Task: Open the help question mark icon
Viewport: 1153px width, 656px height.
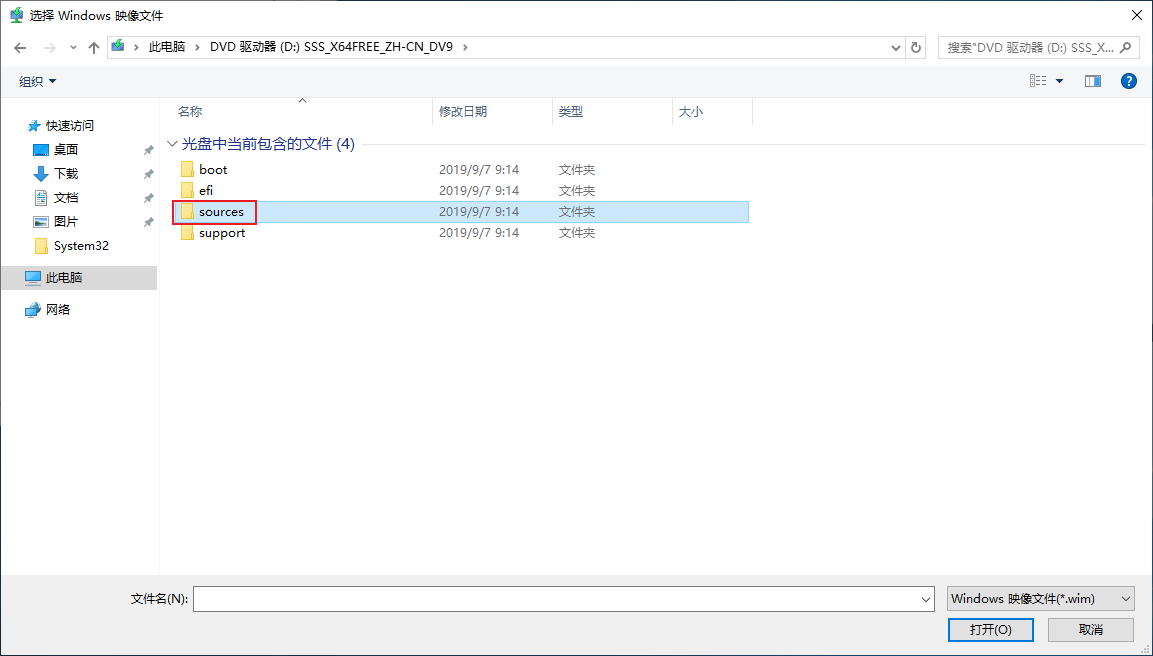Action: 1129,81
